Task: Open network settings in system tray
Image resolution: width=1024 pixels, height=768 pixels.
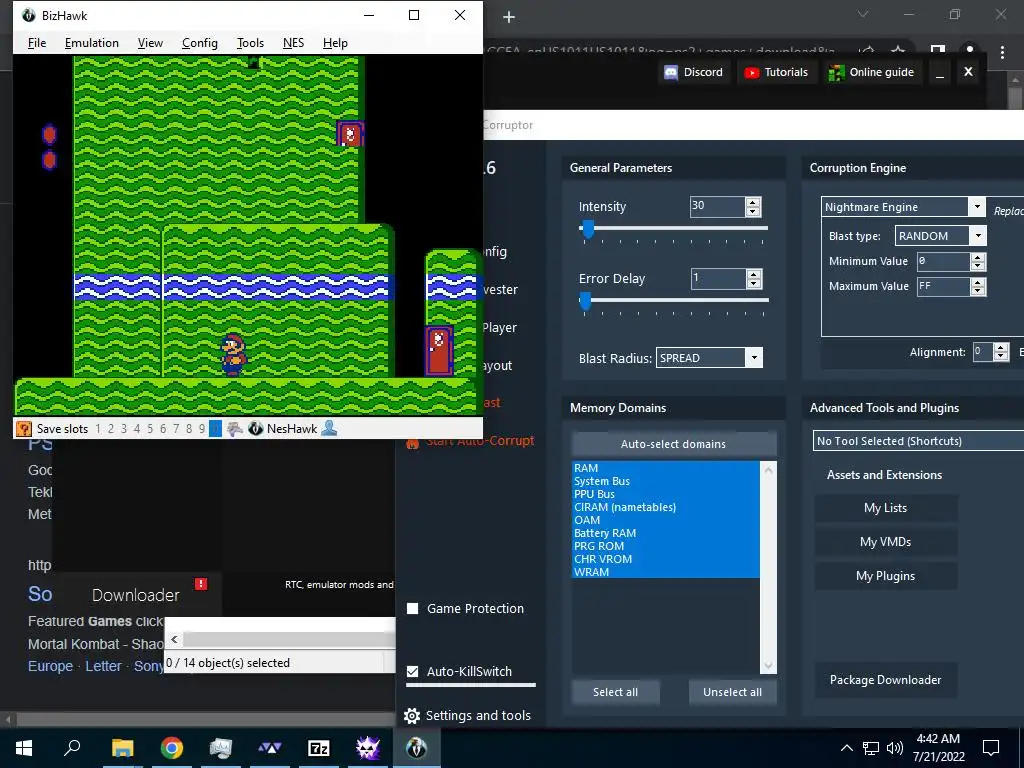Action: 871,748
